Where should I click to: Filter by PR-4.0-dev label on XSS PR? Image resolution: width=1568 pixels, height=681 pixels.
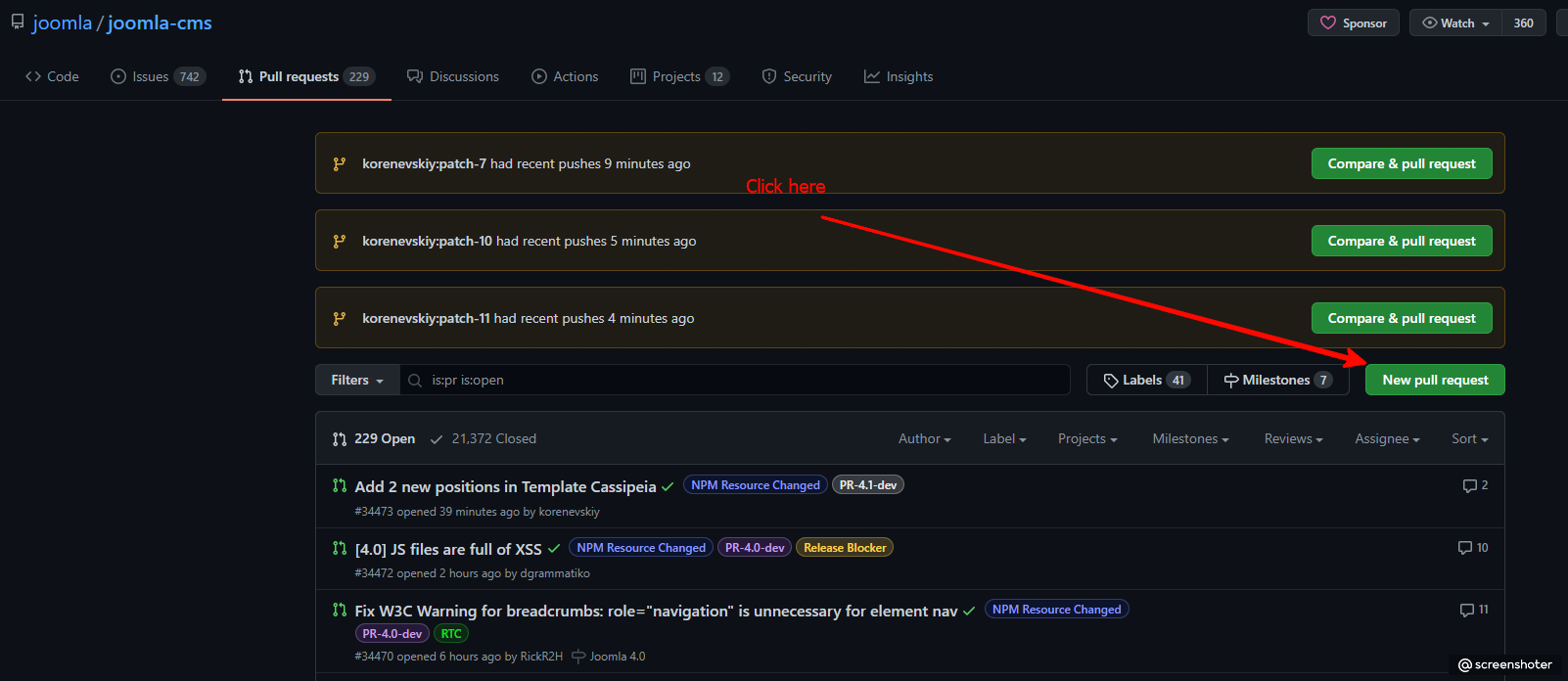pyautogui.click(x=755, y=547)
